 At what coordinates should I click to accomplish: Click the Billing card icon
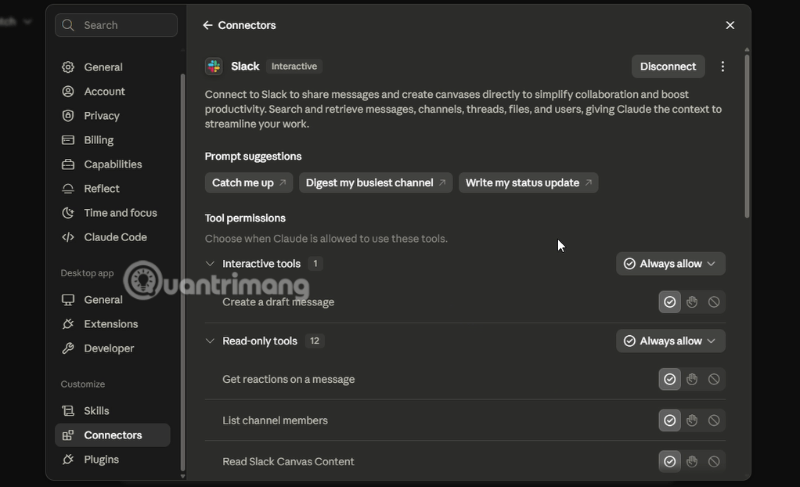(68, 140)
